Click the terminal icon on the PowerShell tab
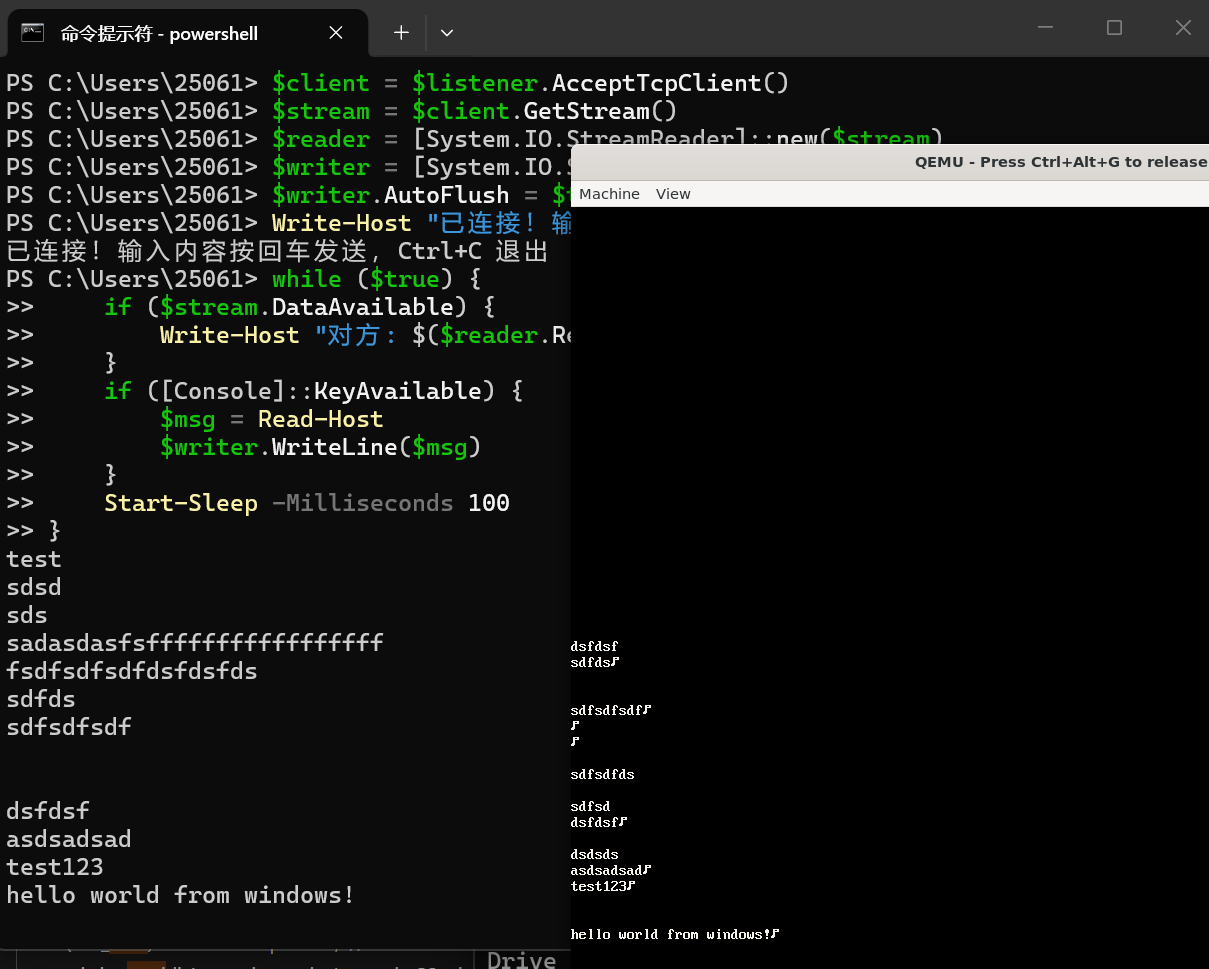This screenshot has width=1209, height=969. pyautogui.click(x=33, y=33)
